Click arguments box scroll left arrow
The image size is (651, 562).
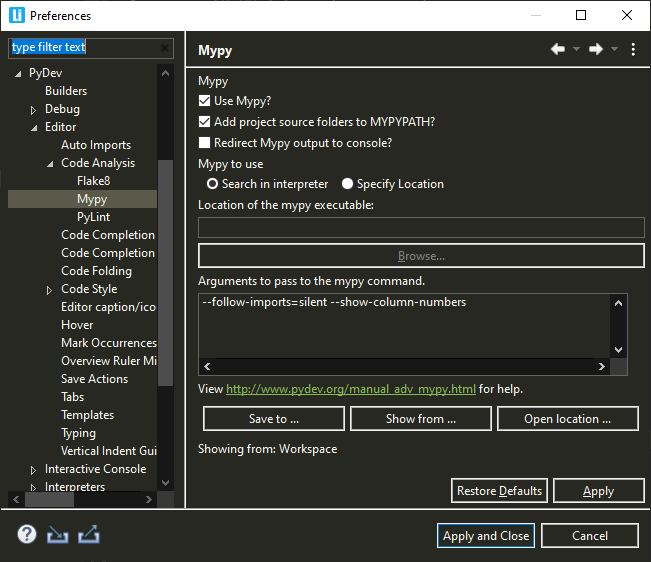207,367
